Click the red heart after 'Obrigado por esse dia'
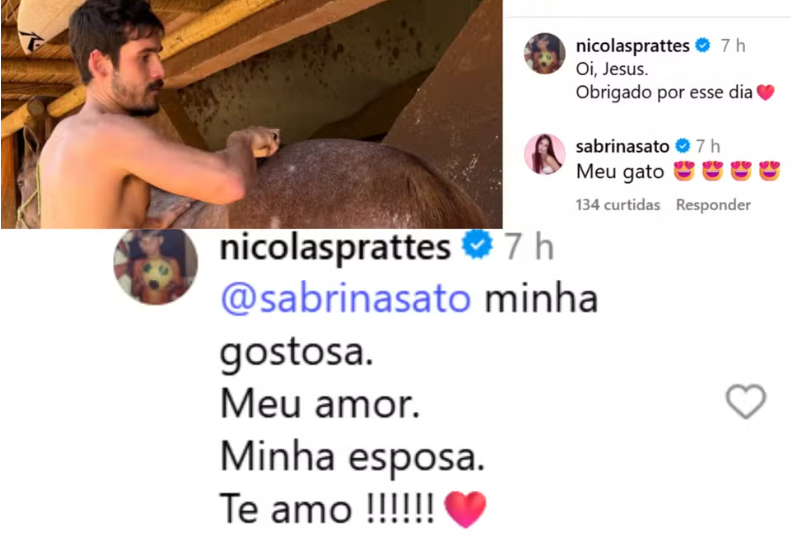This screenshot has height=545, width=791. click(x=765, y=92)
